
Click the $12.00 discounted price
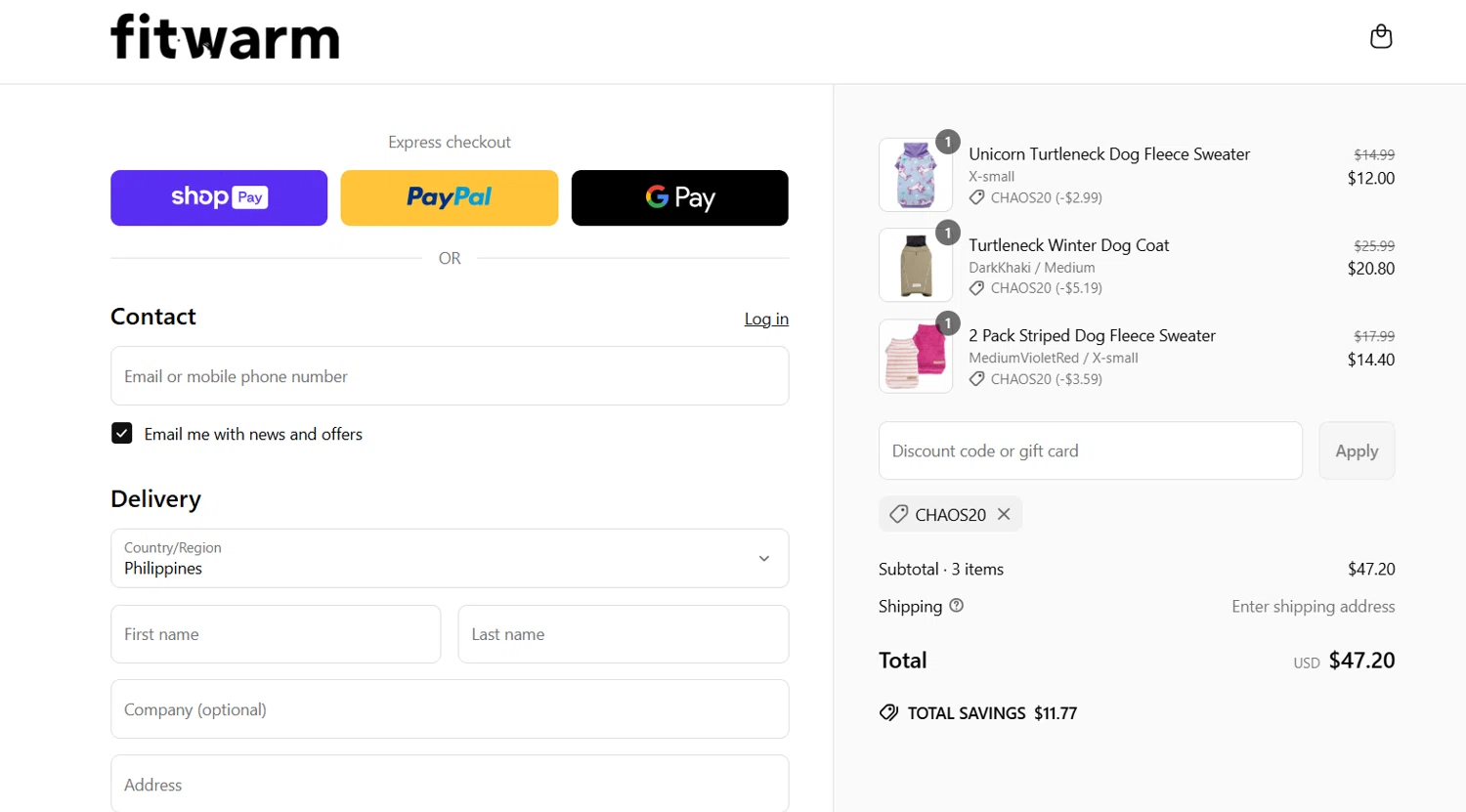pos(1371,178)
